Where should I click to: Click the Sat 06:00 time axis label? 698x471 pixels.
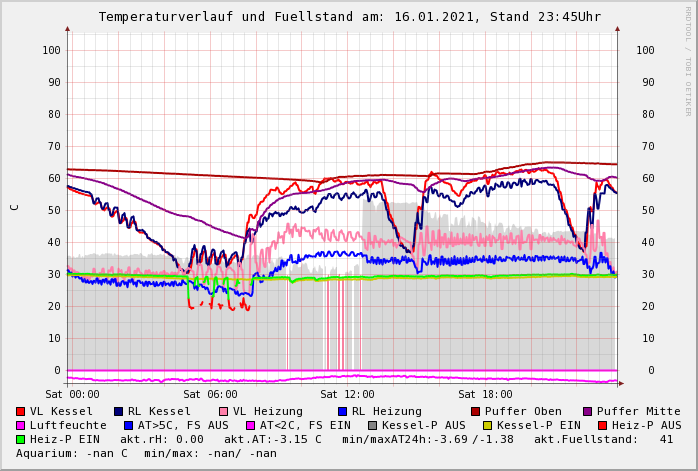pyautogui.click(x=210, y=394)
